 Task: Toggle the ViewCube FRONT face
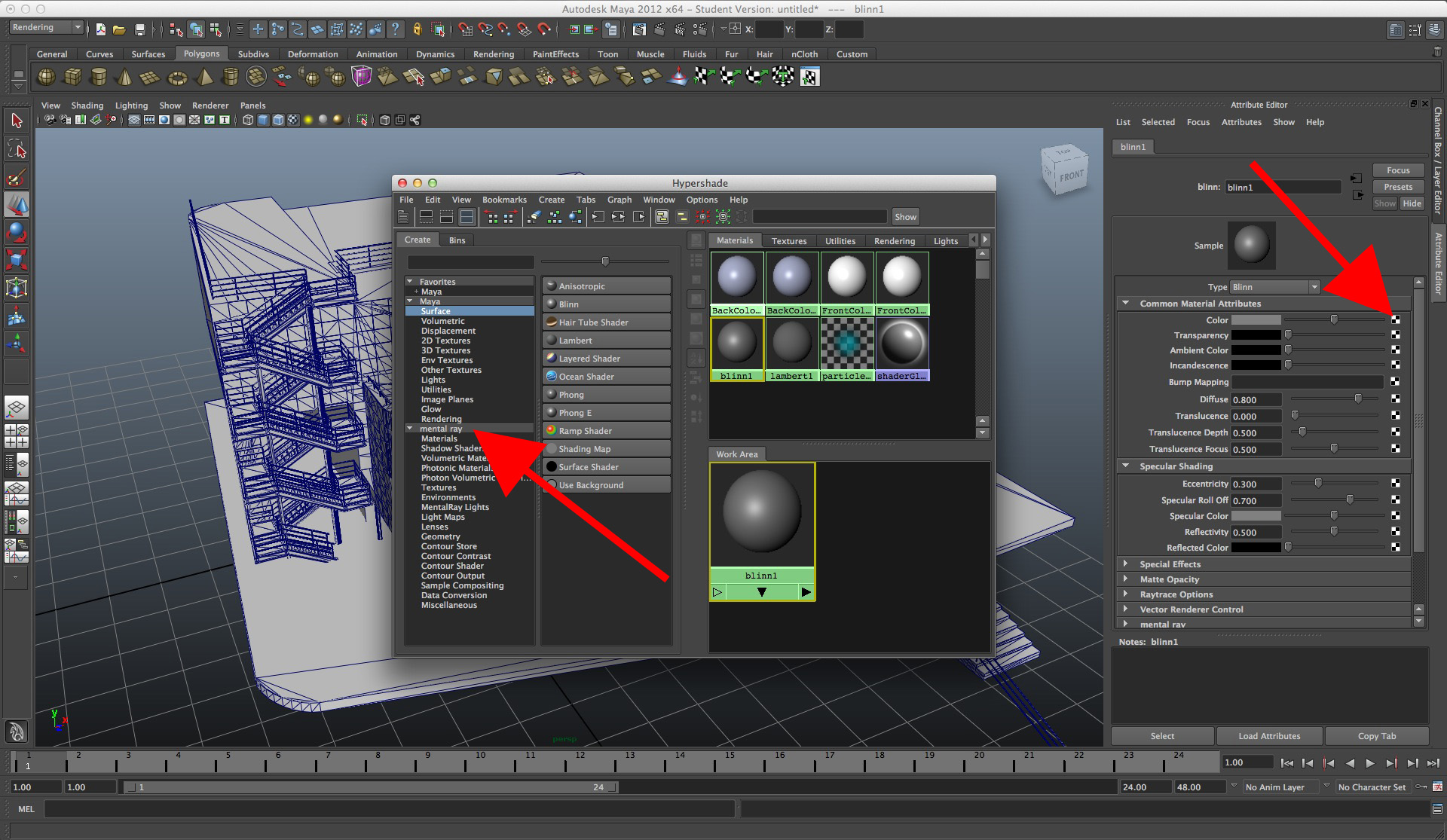click(x=1071, y=176)
